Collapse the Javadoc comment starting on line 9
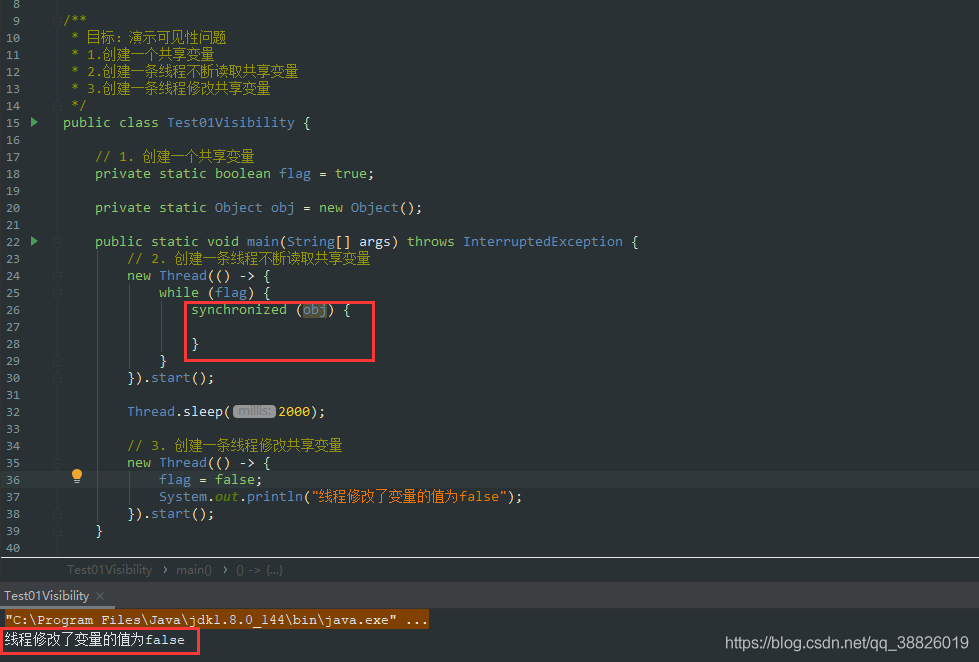 point(57,21)
